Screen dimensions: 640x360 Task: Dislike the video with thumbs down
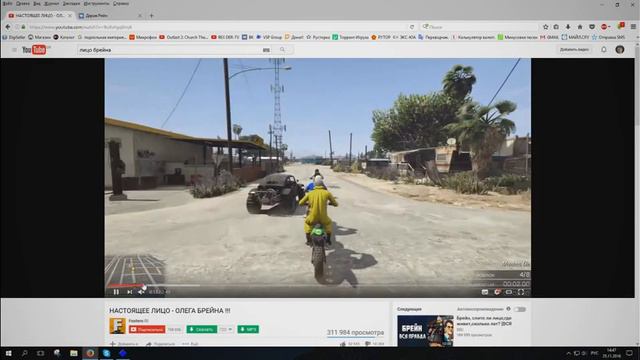(x=368, y=344)
